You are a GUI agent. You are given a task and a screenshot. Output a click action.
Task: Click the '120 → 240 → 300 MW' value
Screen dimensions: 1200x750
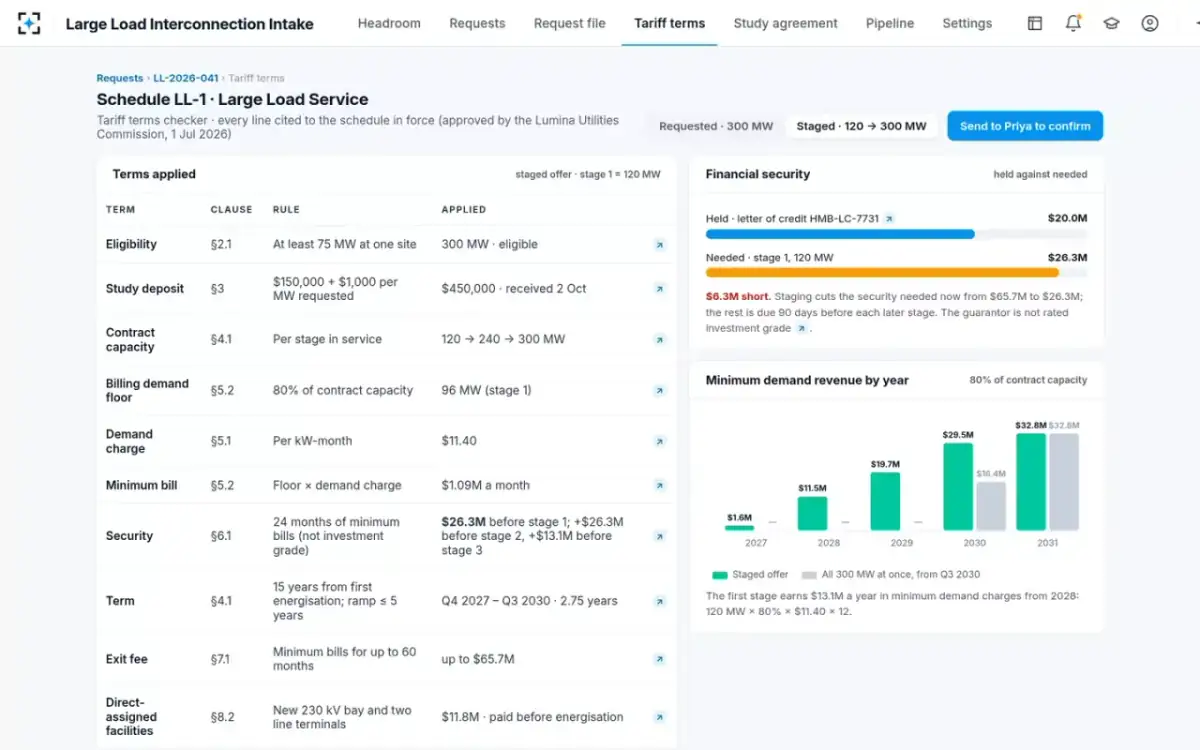click(503, 339)
